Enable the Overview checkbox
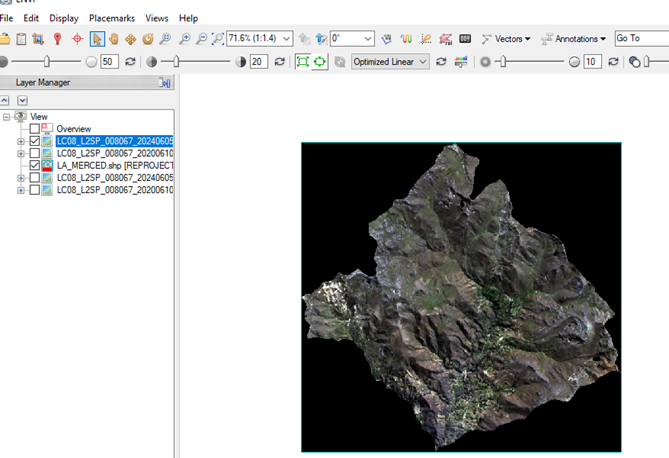The height and width of the screenshot is (458, 669). click(35, 128)
